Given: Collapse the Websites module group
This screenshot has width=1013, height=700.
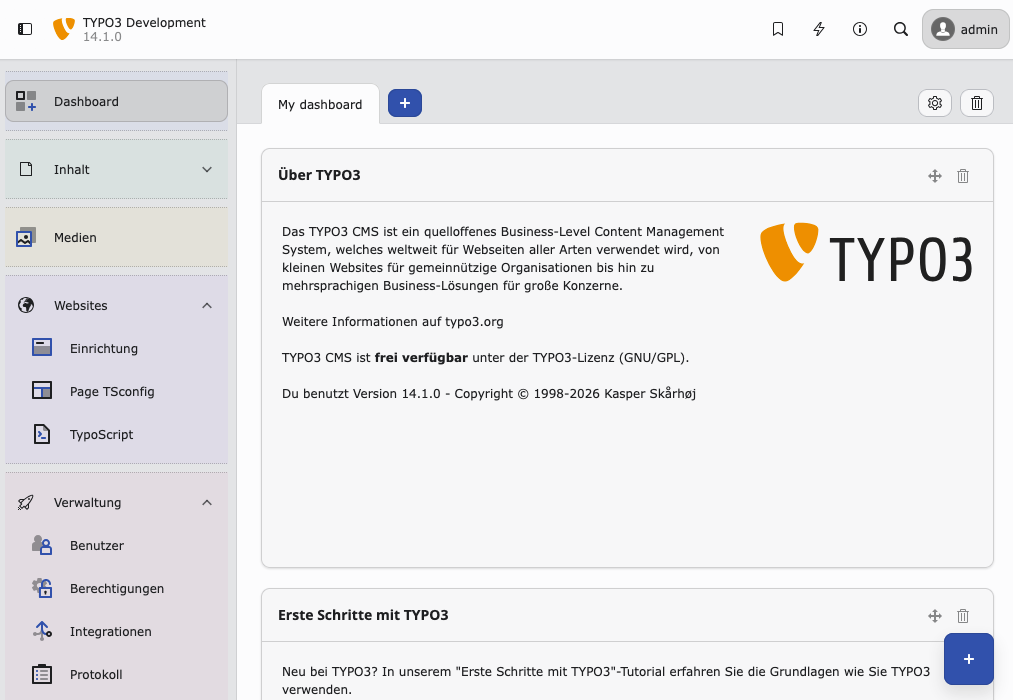Looking at the screenshot, I should click(x=207, y=305).
